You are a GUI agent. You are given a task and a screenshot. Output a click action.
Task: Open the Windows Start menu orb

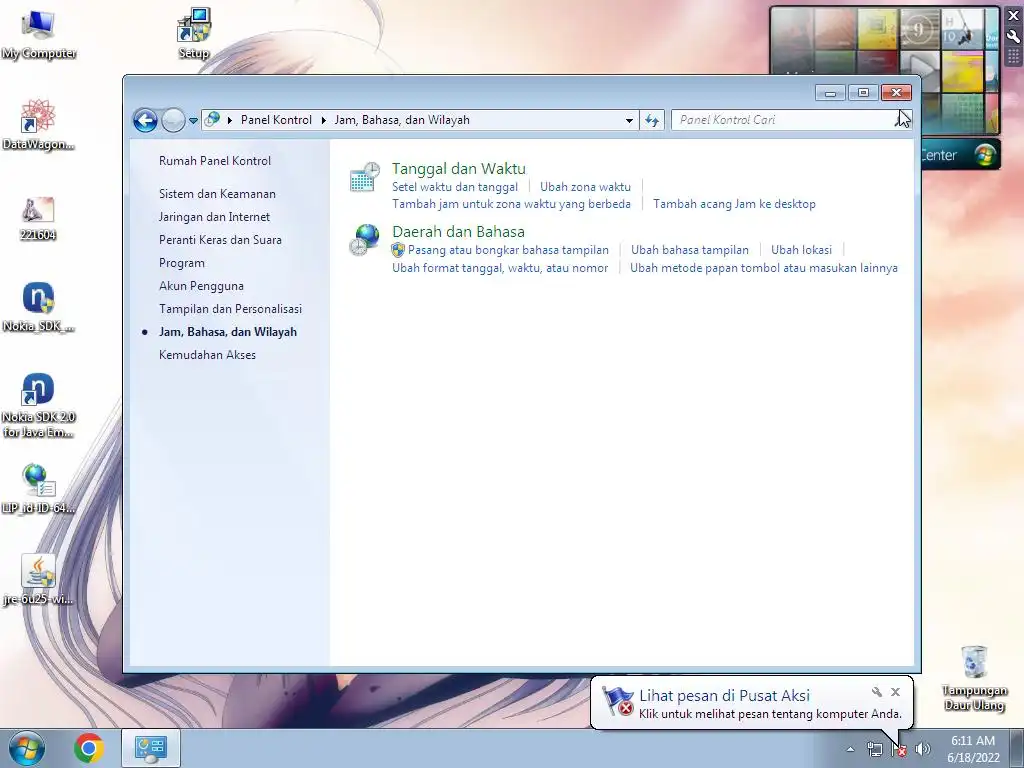[27, 748]
